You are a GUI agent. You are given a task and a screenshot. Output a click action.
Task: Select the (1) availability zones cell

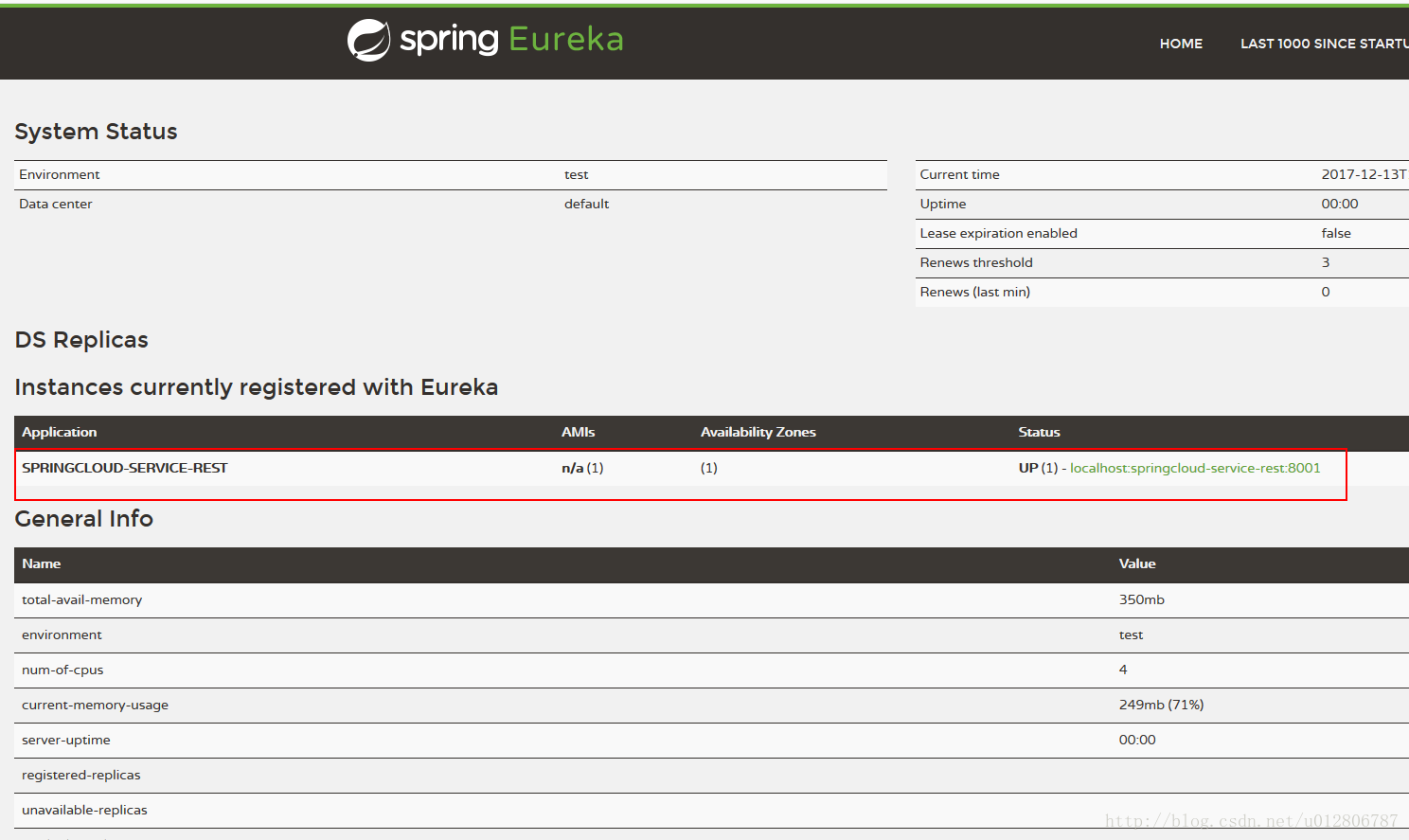709,468
